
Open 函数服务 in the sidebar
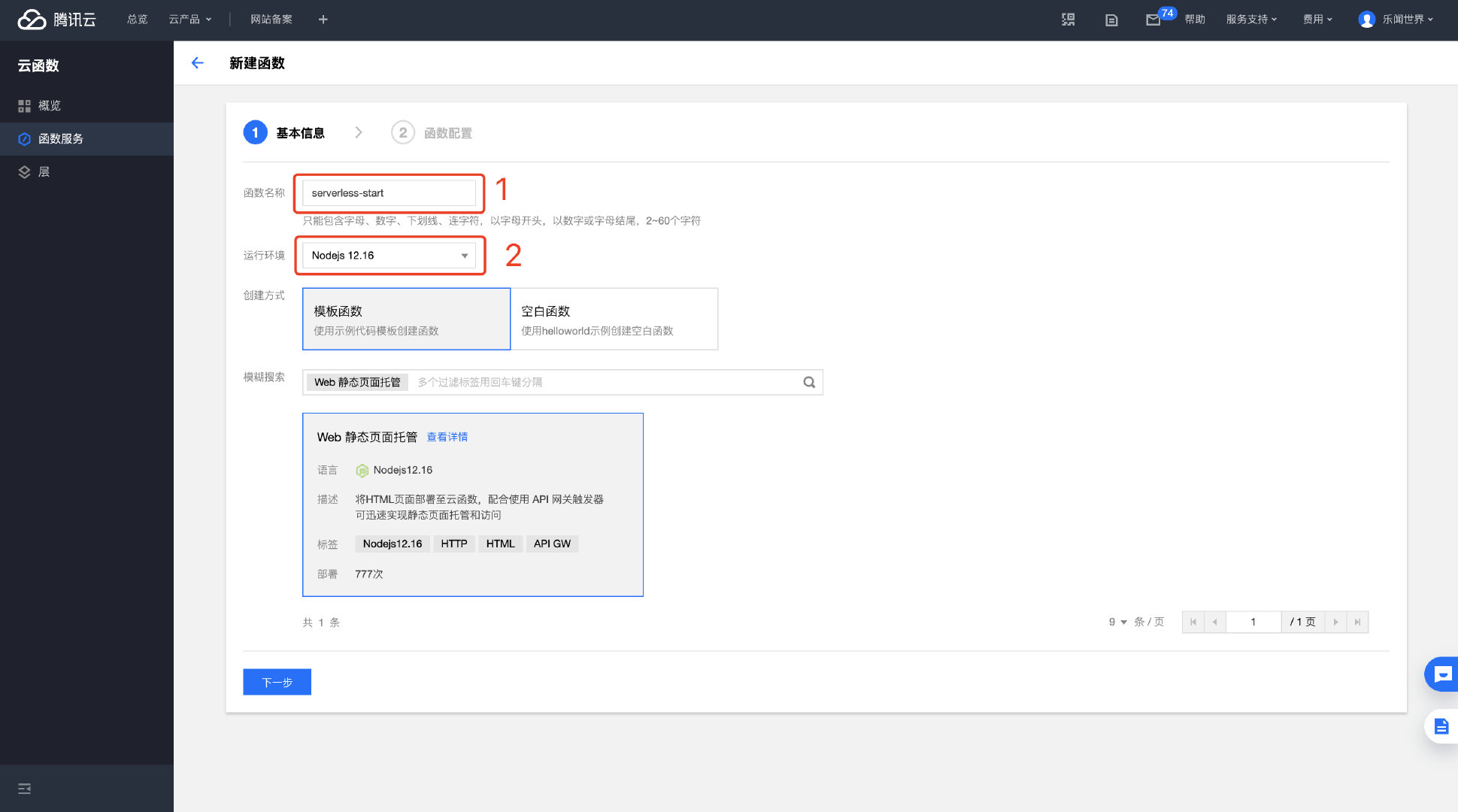pyautogui.click(x=86, y=139)
